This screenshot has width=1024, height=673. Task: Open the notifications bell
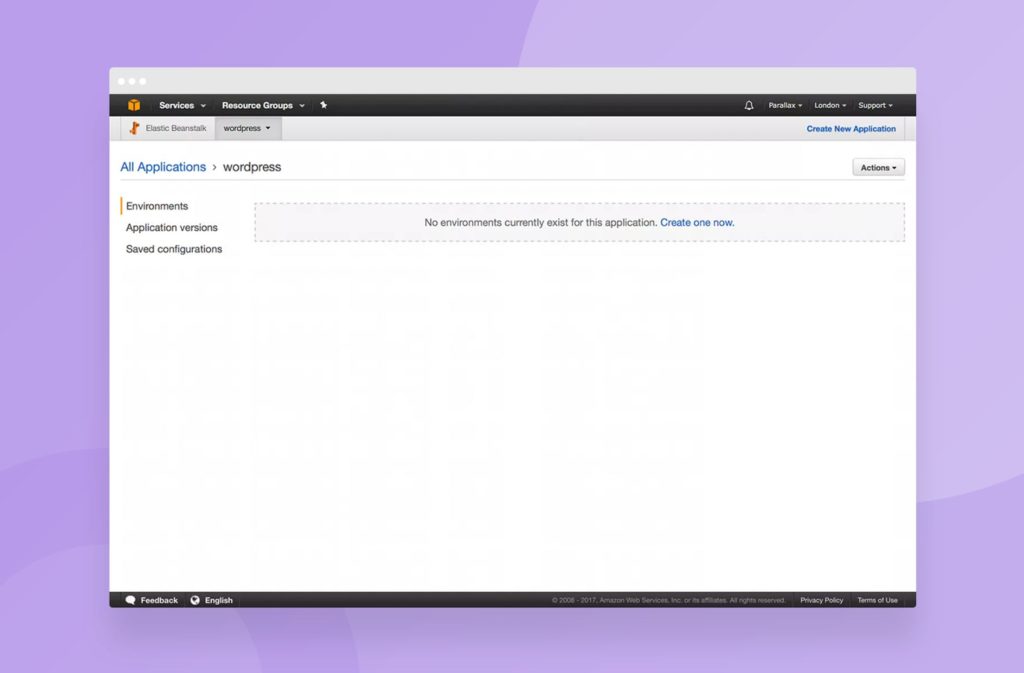click(749, 105)
